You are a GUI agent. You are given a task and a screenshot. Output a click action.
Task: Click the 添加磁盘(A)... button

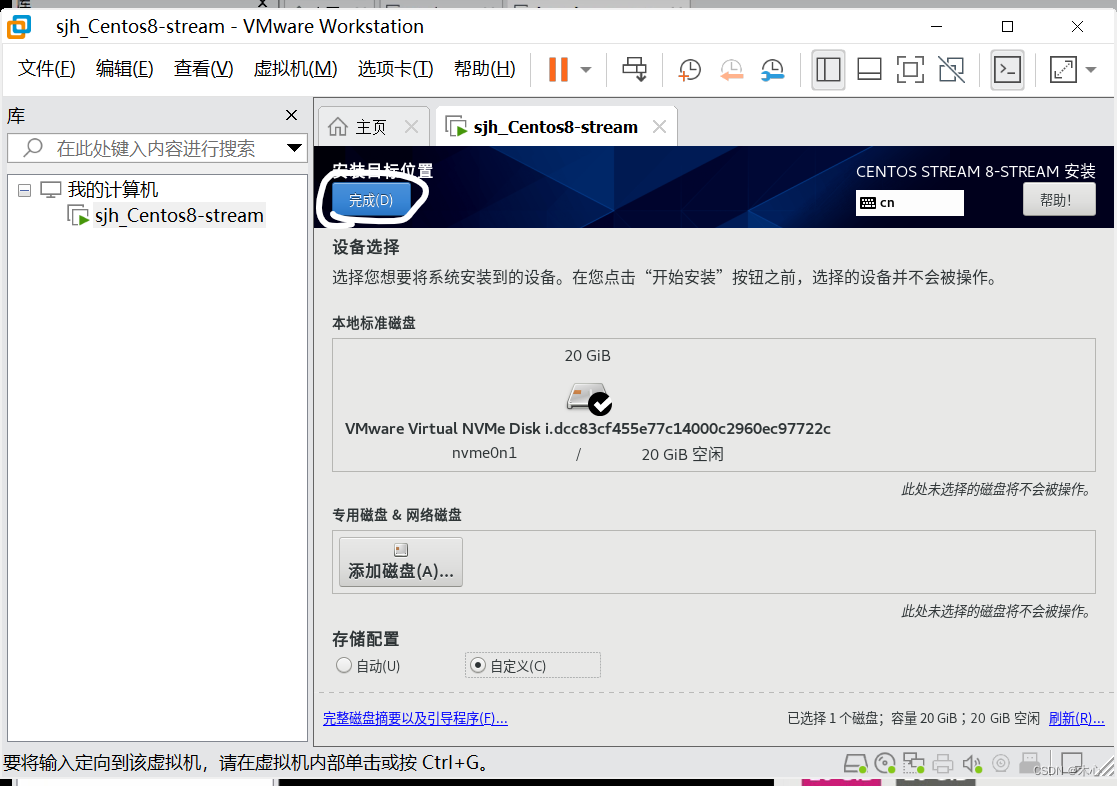[x=401, y=562]
